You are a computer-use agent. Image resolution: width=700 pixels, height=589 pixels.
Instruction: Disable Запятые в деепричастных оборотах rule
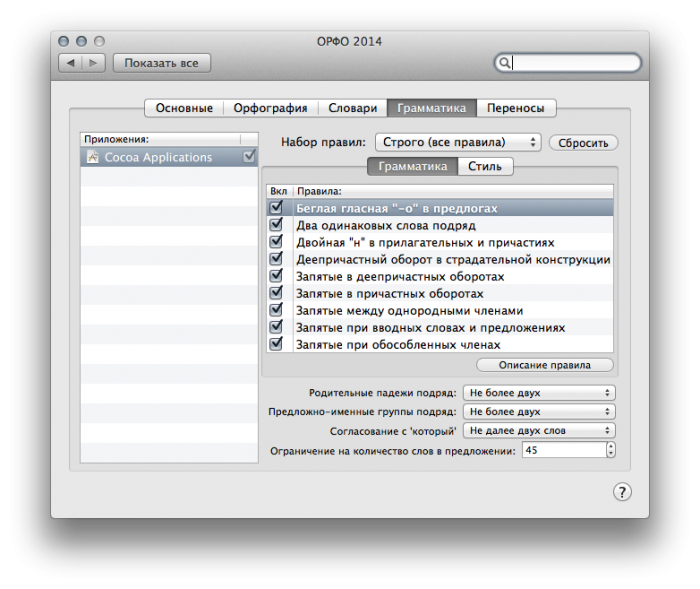(x=276, y=276)
